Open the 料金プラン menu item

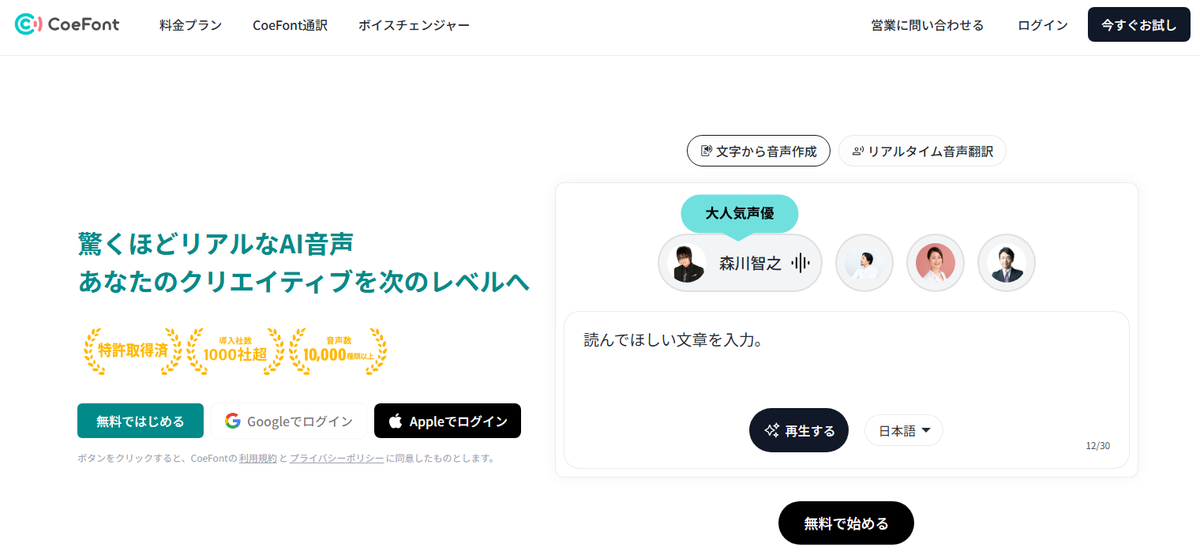[x=190, y=25]
